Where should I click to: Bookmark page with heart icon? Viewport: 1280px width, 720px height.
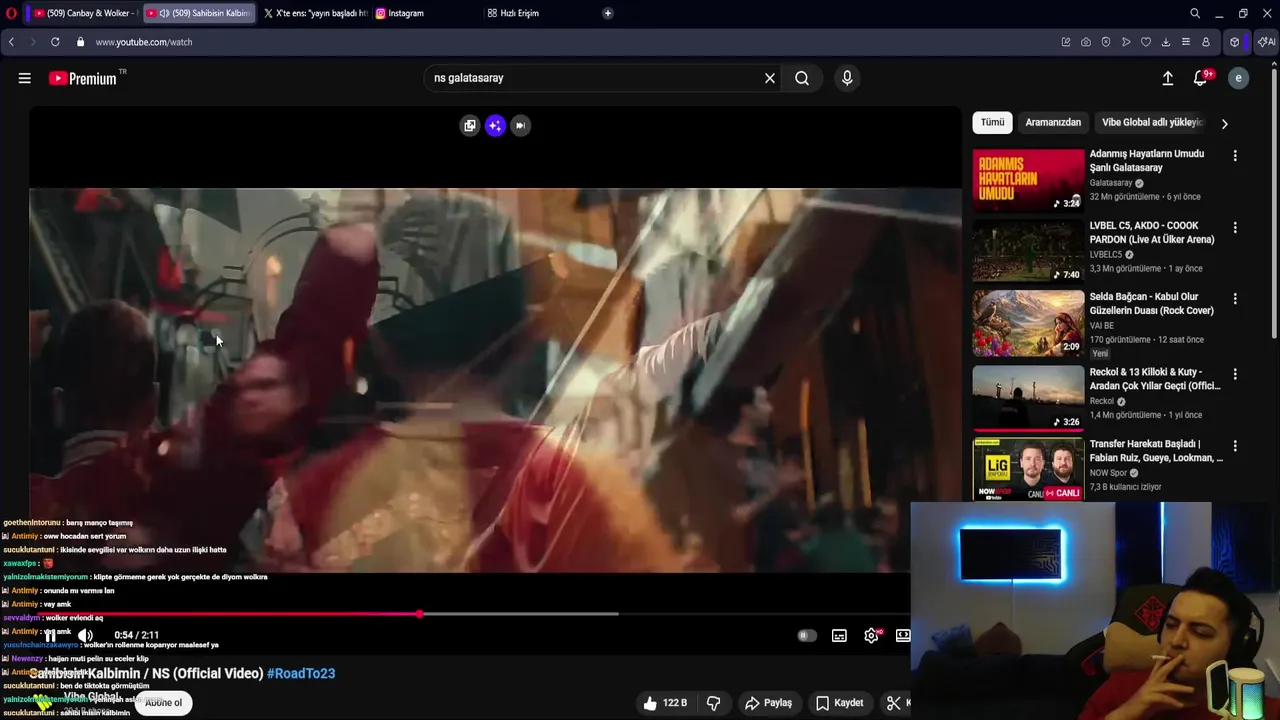point(1146,42)
